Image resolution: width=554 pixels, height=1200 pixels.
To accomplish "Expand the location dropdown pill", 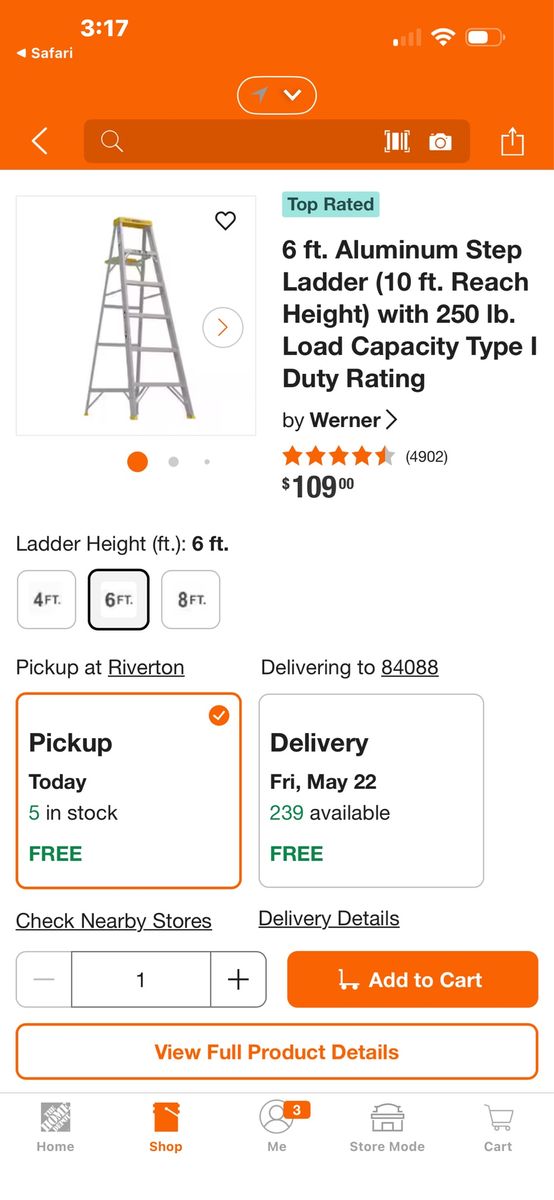I will pos(277,95).
